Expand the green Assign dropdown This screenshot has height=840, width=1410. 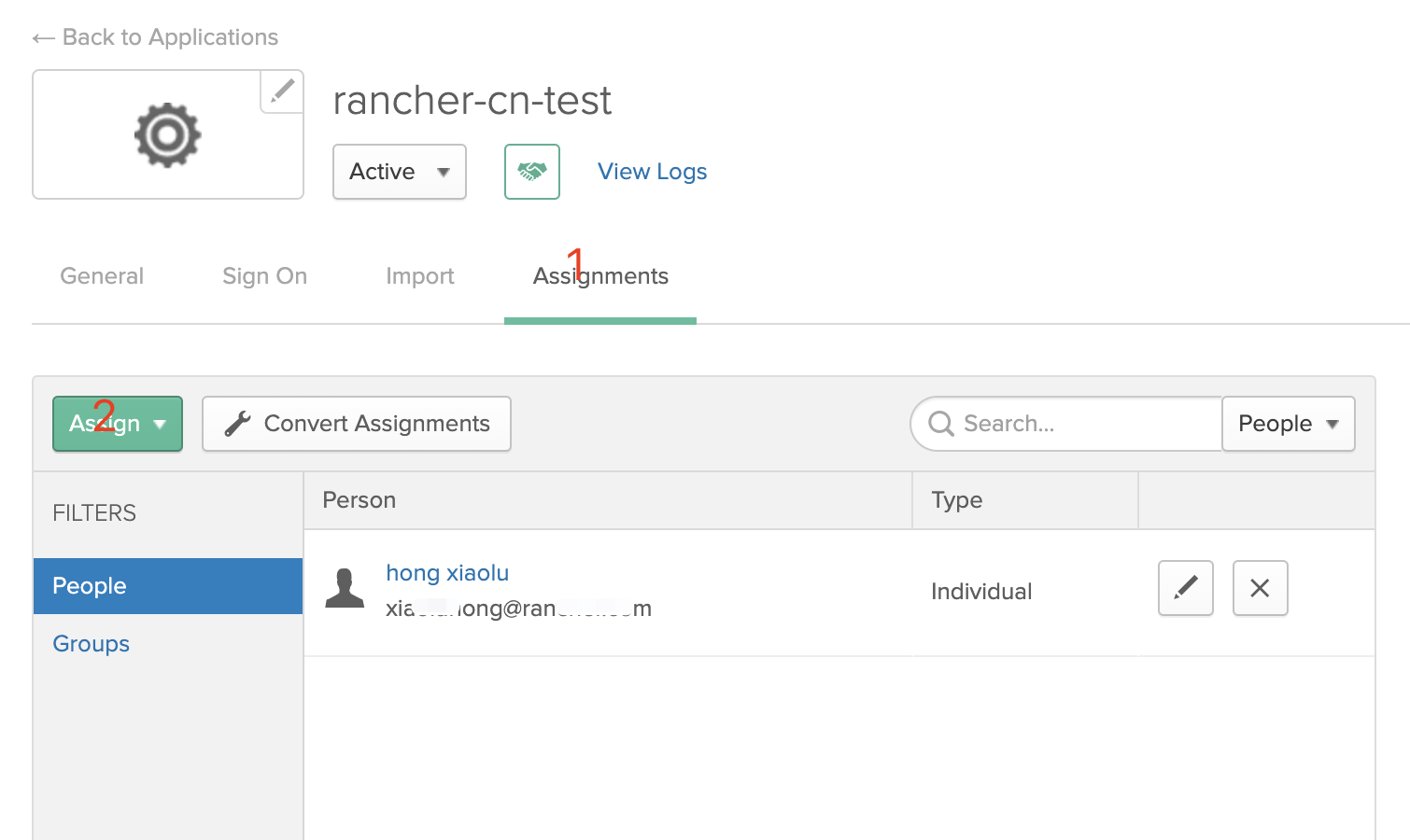click(118, 424)
